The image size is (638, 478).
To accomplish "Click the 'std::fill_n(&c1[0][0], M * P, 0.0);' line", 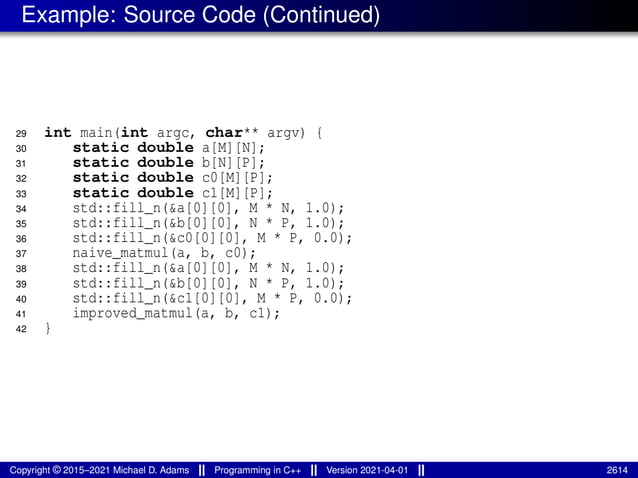I will (212, 298).
